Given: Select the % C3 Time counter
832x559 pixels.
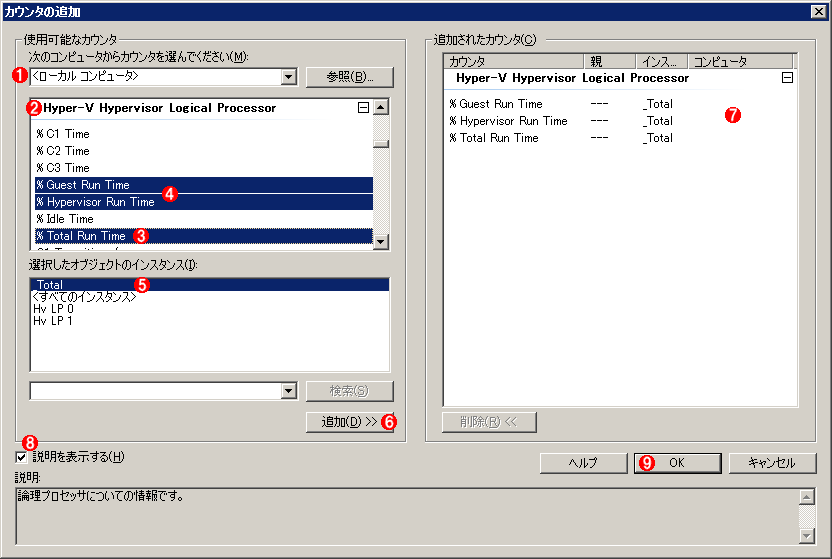Looking at the screenshot, I should [x=204, y=168].
